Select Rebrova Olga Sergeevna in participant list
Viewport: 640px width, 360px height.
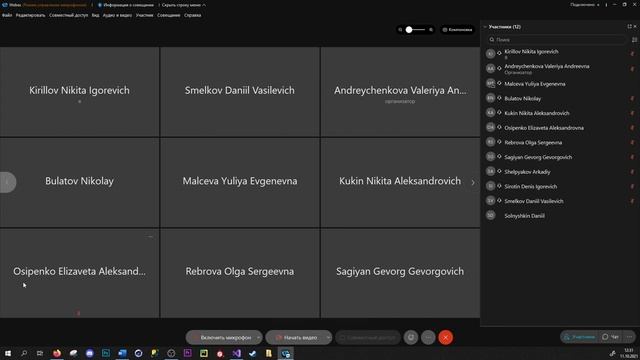click(x=560, y=142)
